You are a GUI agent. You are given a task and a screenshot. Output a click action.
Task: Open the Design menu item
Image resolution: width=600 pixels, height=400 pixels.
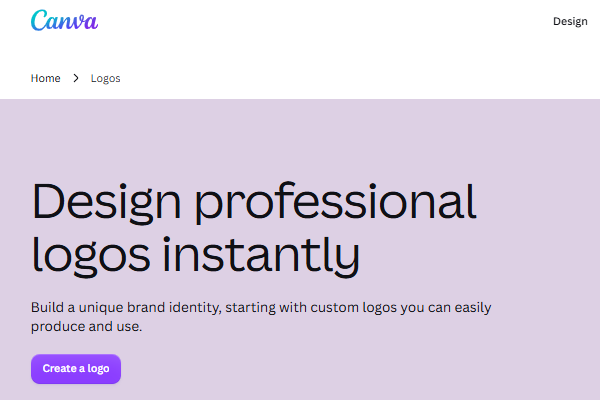coord(570,21)
